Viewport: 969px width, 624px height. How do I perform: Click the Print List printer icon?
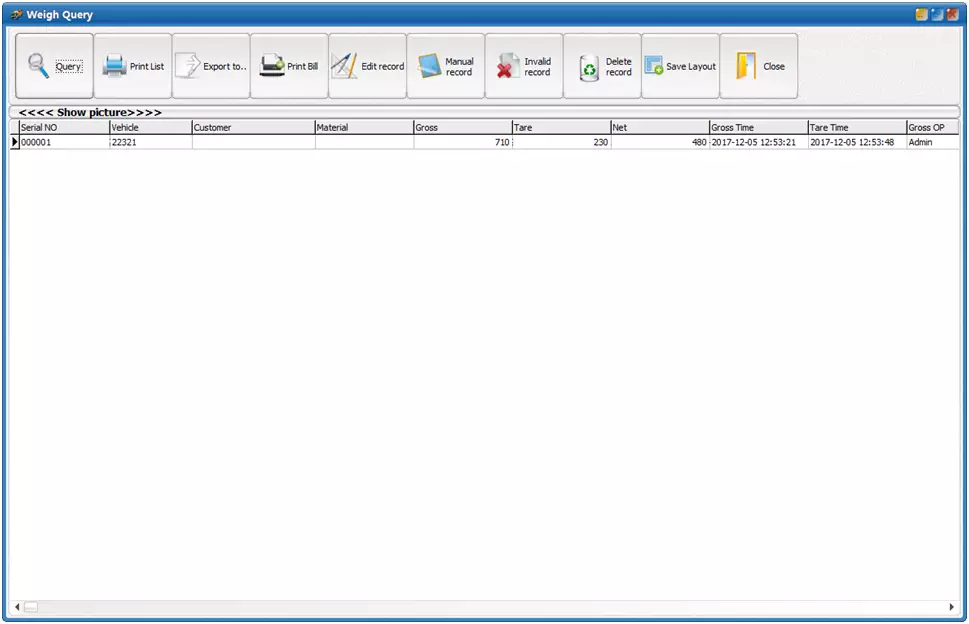(114, 65)
